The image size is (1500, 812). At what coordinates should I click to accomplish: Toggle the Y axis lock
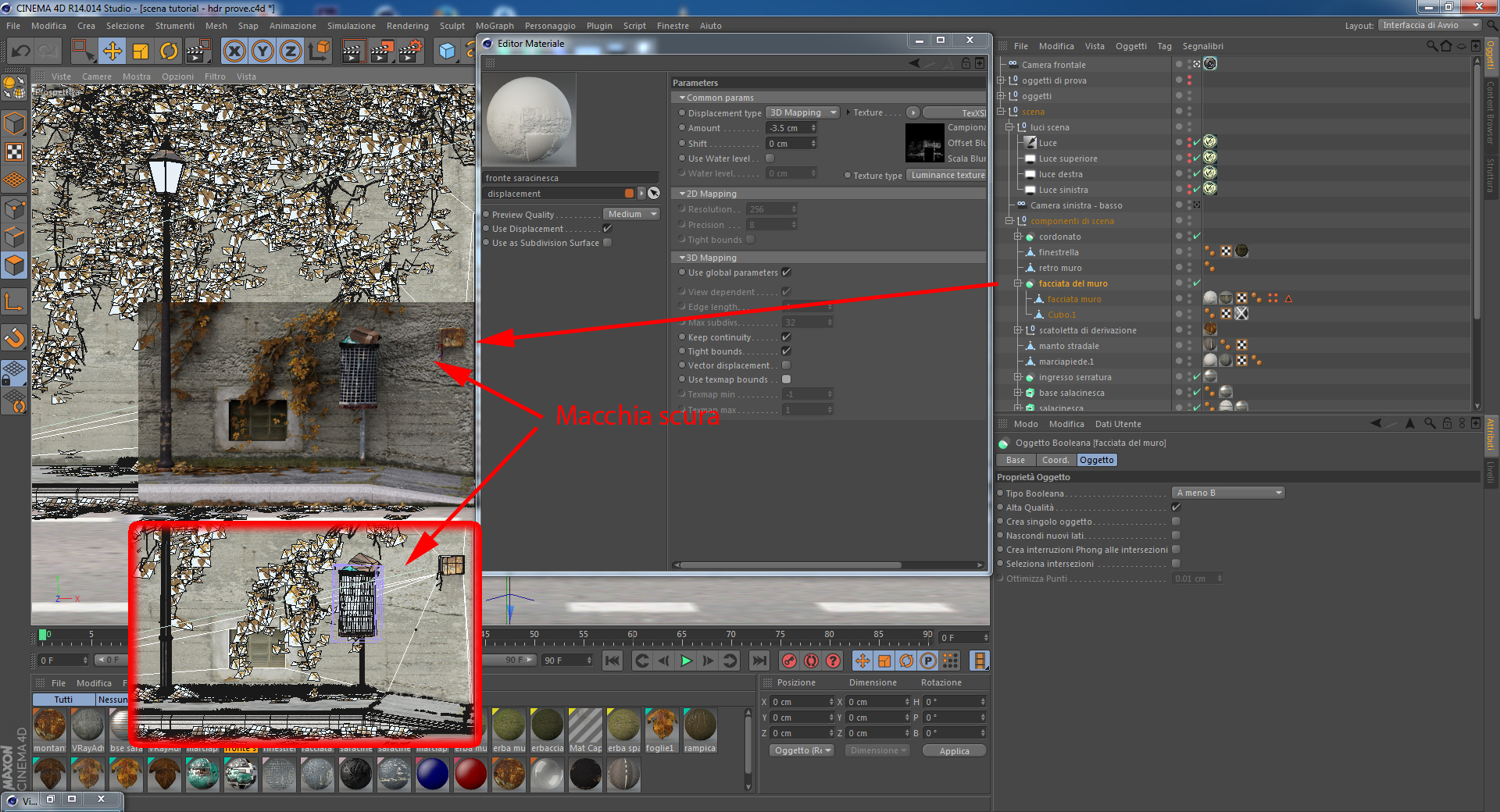point(262,52)
